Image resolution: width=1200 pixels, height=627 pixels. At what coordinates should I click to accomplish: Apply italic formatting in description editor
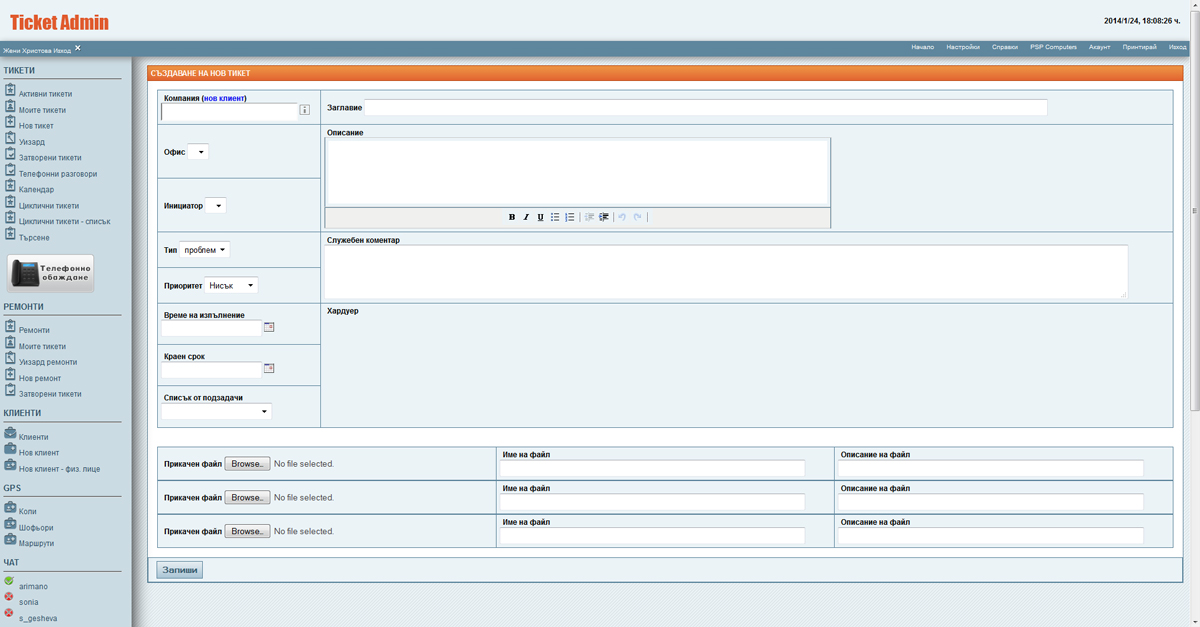pyautogui.click(x=526, y=217)
